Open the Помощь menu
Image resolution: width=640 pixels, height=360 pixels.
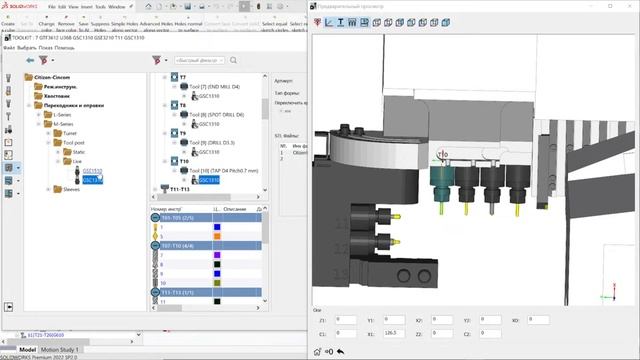coord(64,48)
